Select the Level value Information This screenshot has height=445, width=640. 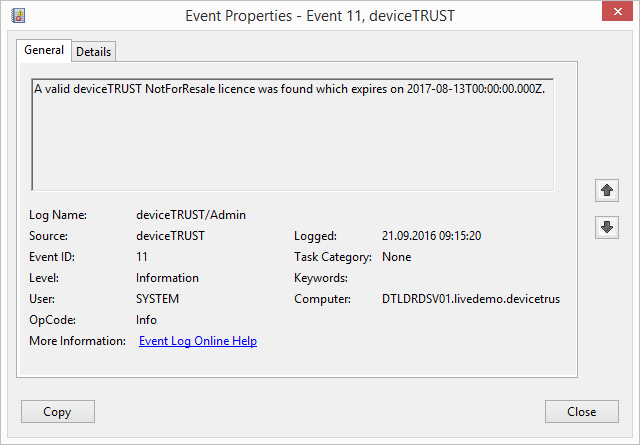click(167, 278)
